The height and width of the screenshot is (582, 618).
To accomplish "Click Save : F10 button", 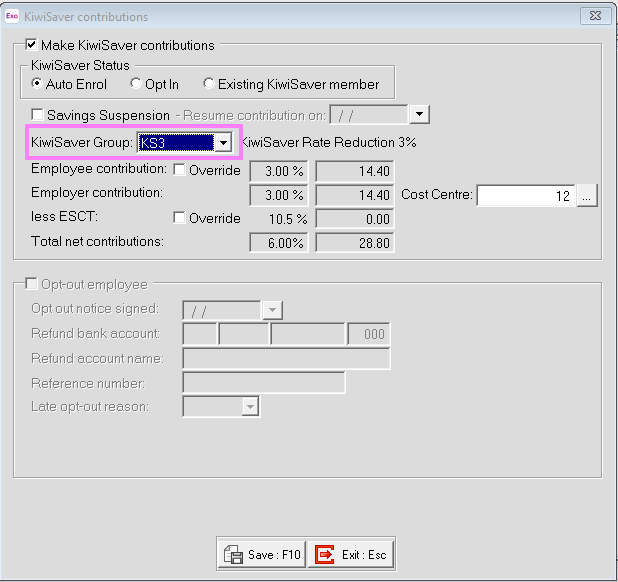I will [262, 554].
